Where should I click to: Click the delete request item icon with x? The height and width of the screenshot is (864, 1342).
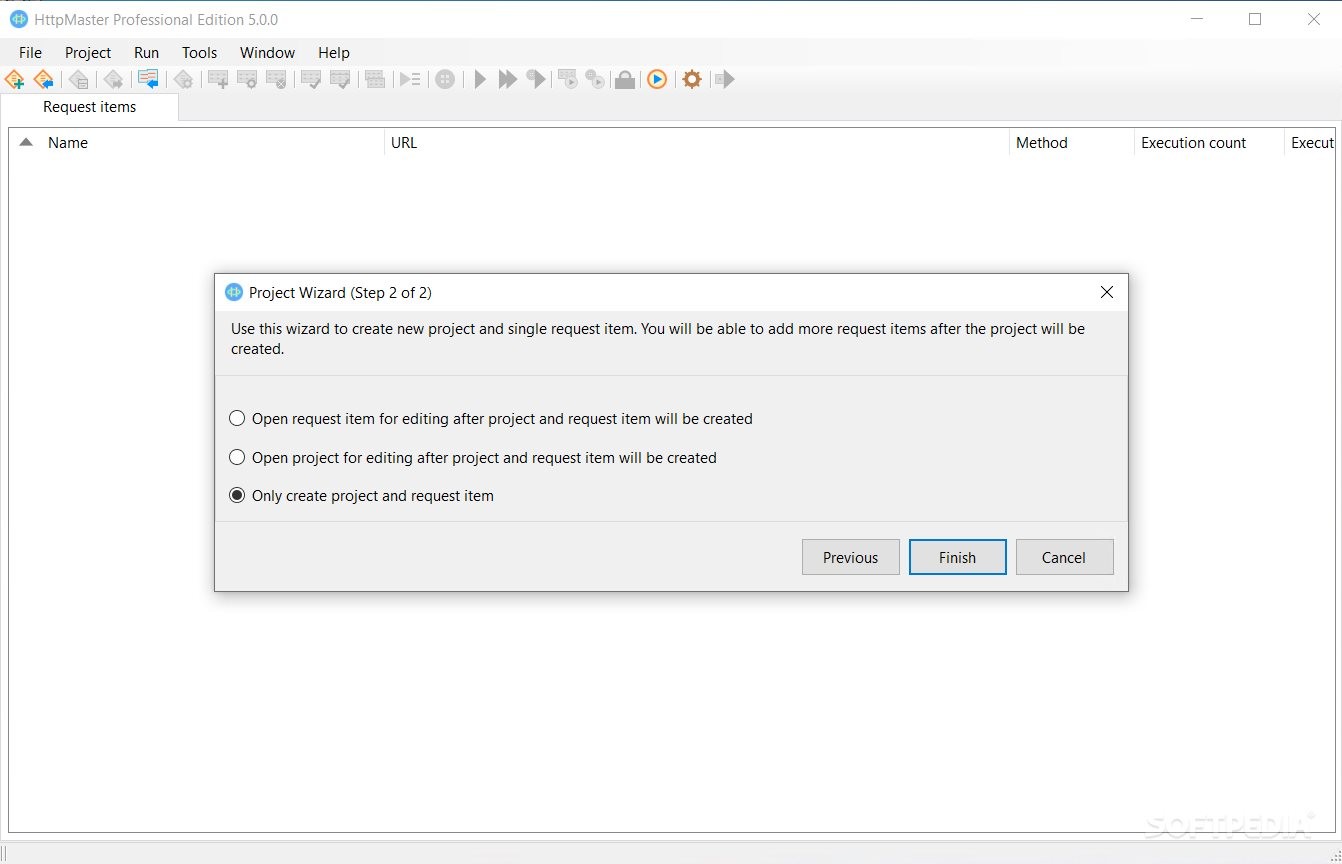pyautogui.click(x=277, y=79)
